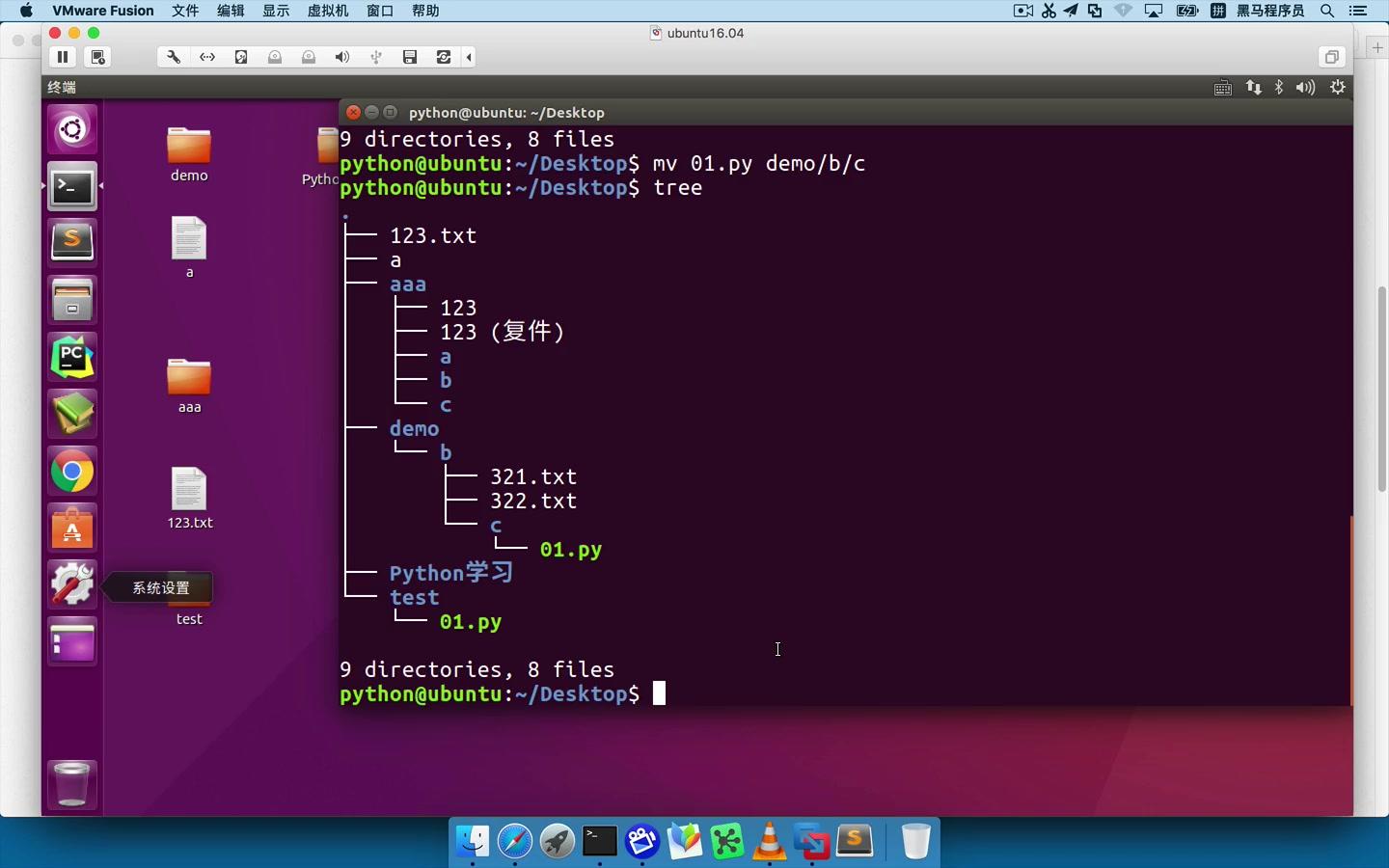Click the screen recording camera menu bar icon
The height and width of the screenshot is (868, 1389).
(1023, 11)
